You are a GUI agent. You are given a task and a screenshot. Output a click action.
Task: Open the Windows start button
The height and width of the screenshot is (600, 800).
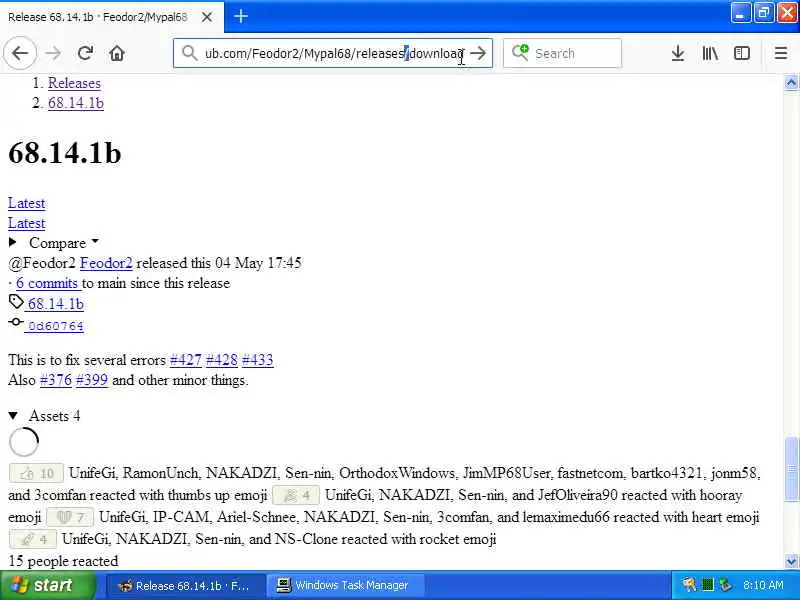47,585
